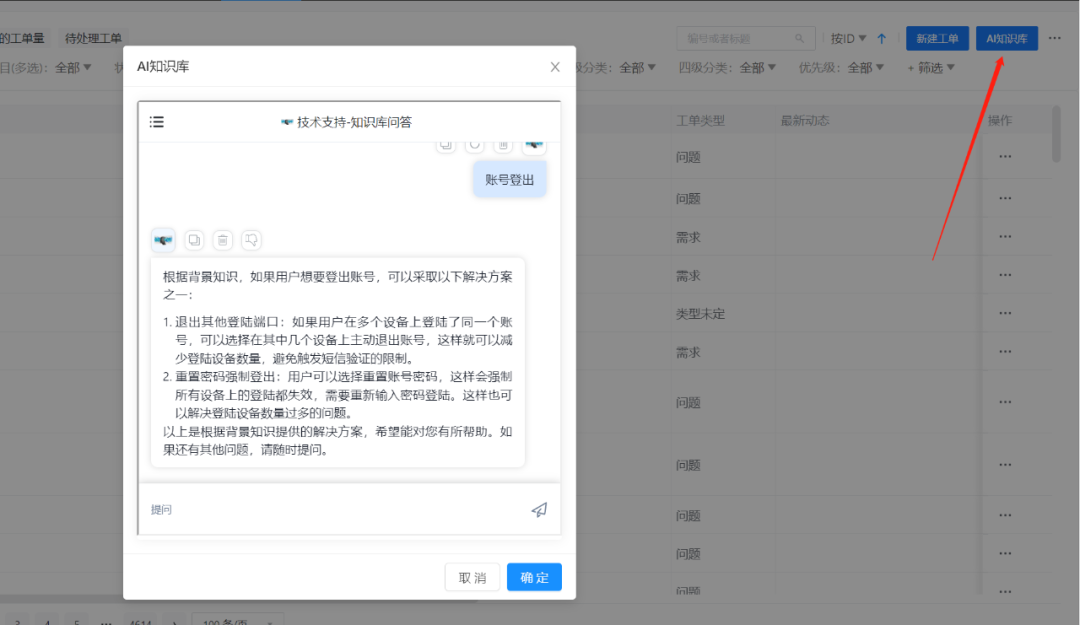Open actions menu for the first 问题 row
Image resolution: width=1080 pixels, height=625 pixels.
(1005, 156)
